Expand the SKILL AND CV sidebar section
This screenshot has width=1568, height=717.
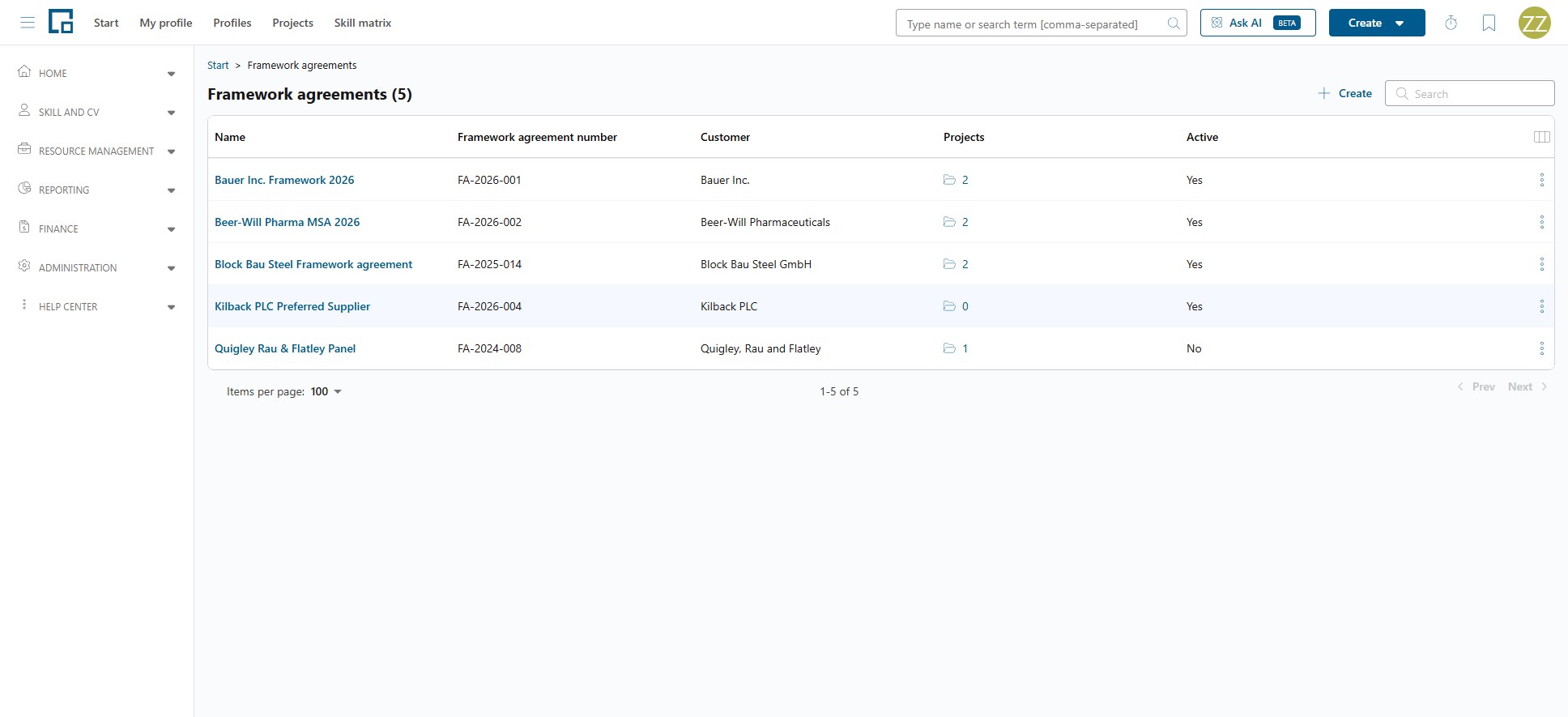[x=96, y=112]
